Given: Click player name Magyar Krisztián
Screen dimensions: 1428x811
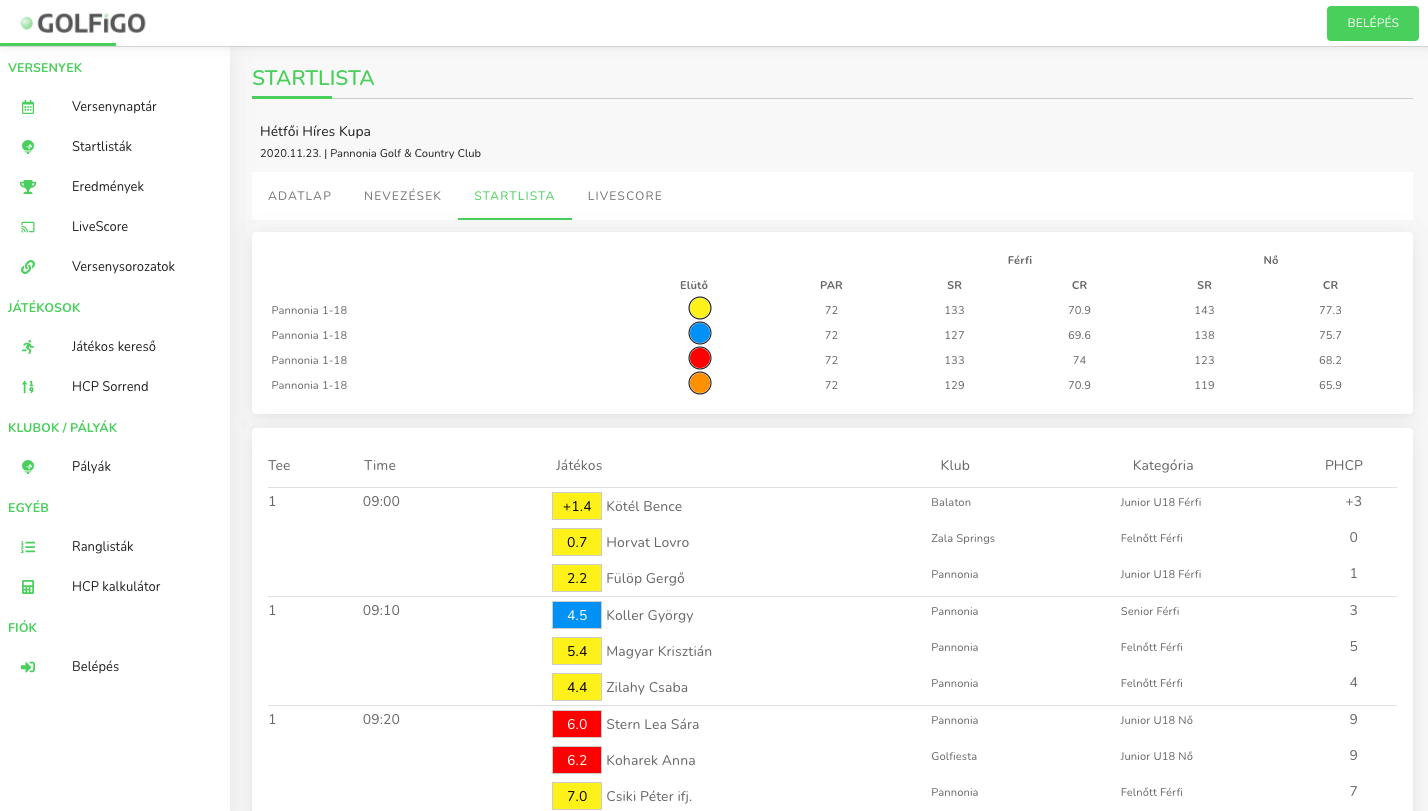Looking at the screenshot, I should tap(659, 651).
